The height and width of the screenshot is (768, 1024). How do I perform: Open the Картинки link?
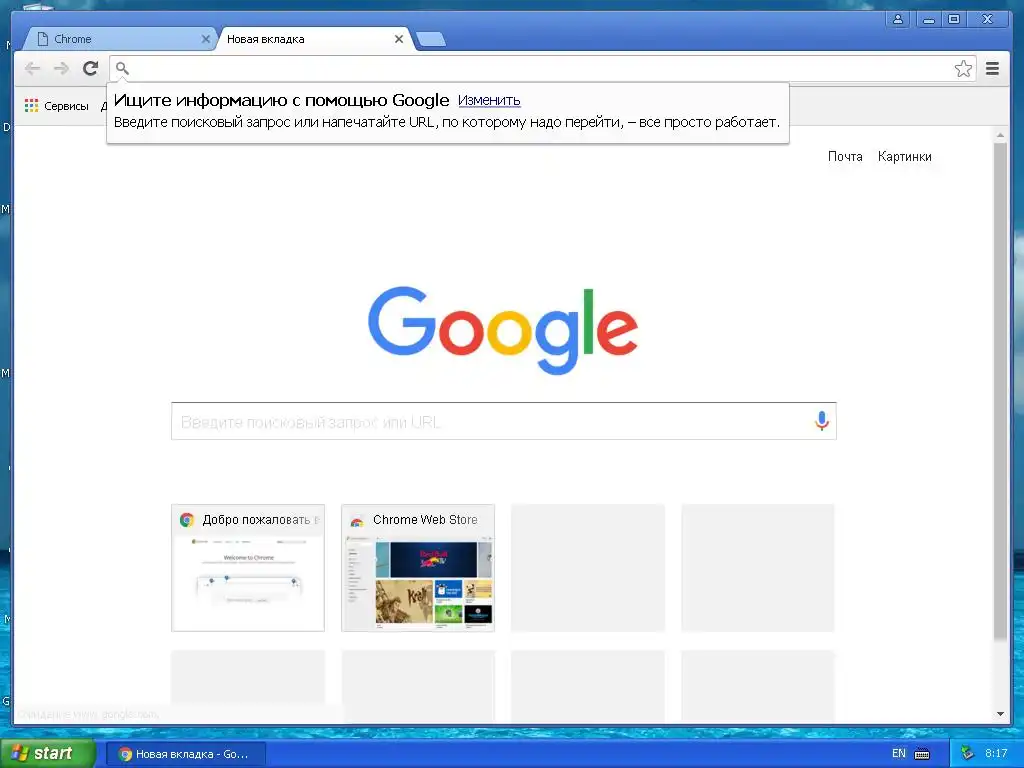pos(904,157)
